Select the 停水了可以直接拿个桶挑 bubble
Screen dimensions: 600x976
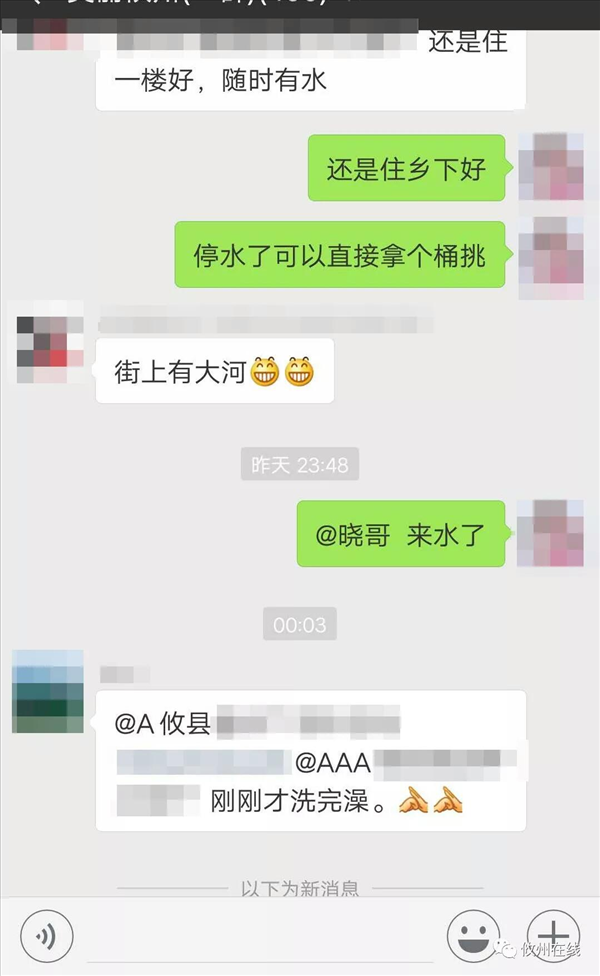tap(340, 255)
